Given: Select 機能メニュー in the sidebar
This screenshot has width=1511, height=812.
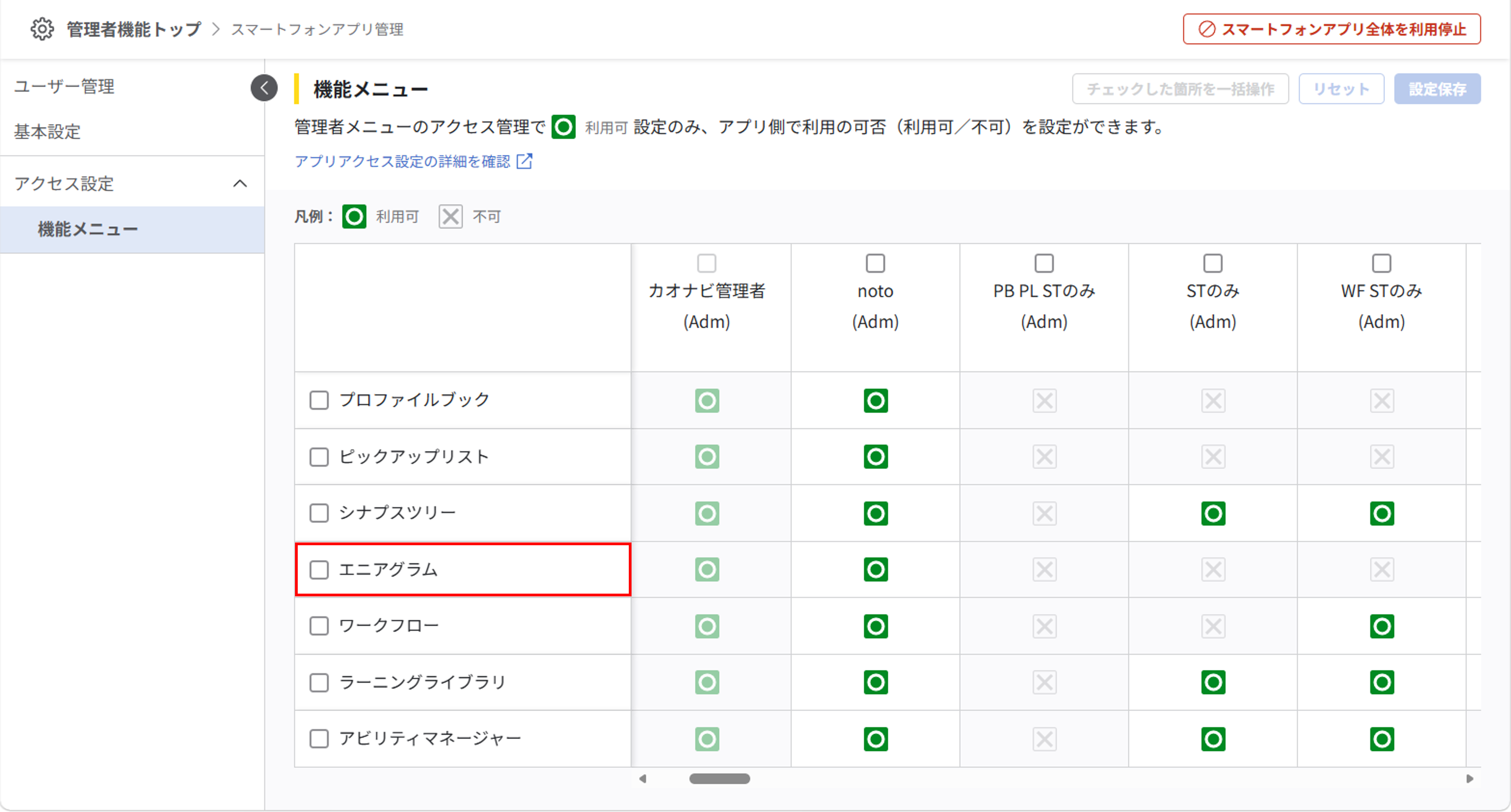Looking at the screenshot, I should 133,229.
